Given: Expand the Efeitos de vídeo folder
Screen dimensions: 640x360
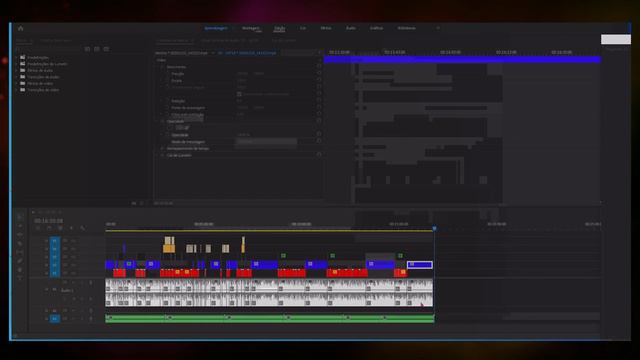Looking at the screenshot, I should pyautogui.click(x=17, y=83).
